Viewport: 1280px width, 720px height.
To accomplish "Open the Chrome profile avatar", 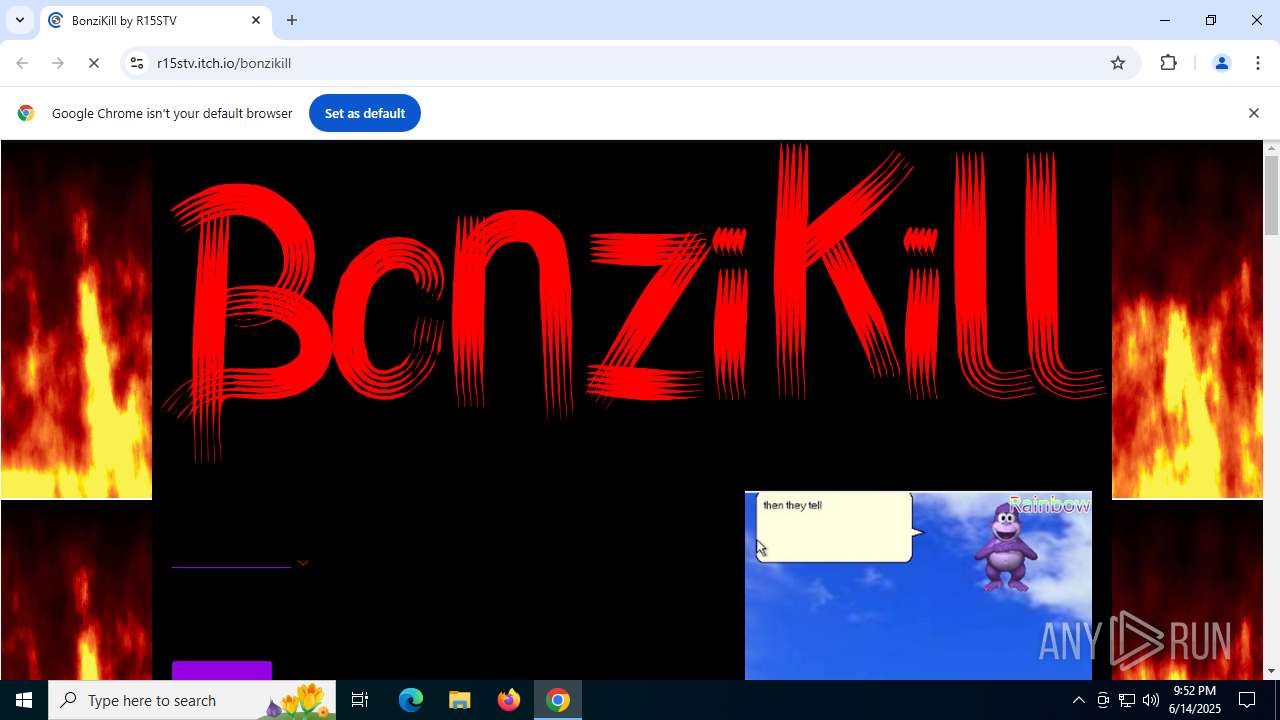I will point(1221,63).
